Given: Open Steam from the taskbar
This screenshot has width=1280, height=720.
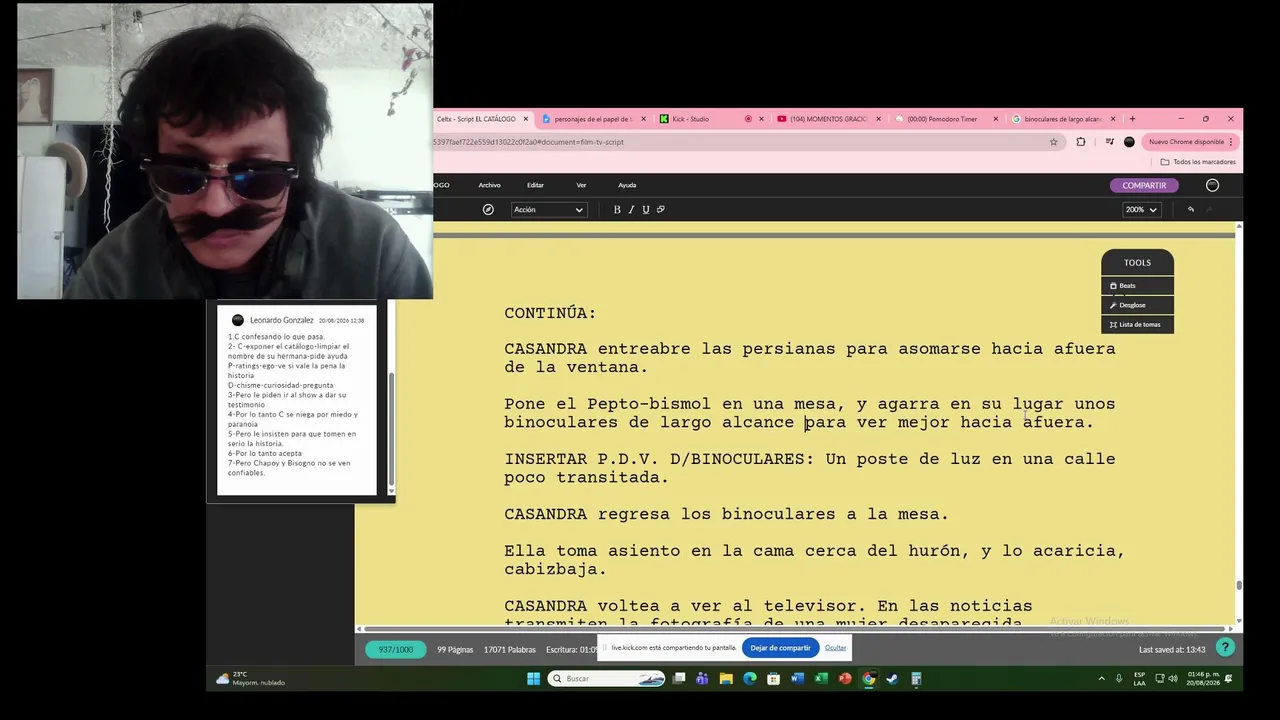Looking at the screenshot, I should pos(892,679).
